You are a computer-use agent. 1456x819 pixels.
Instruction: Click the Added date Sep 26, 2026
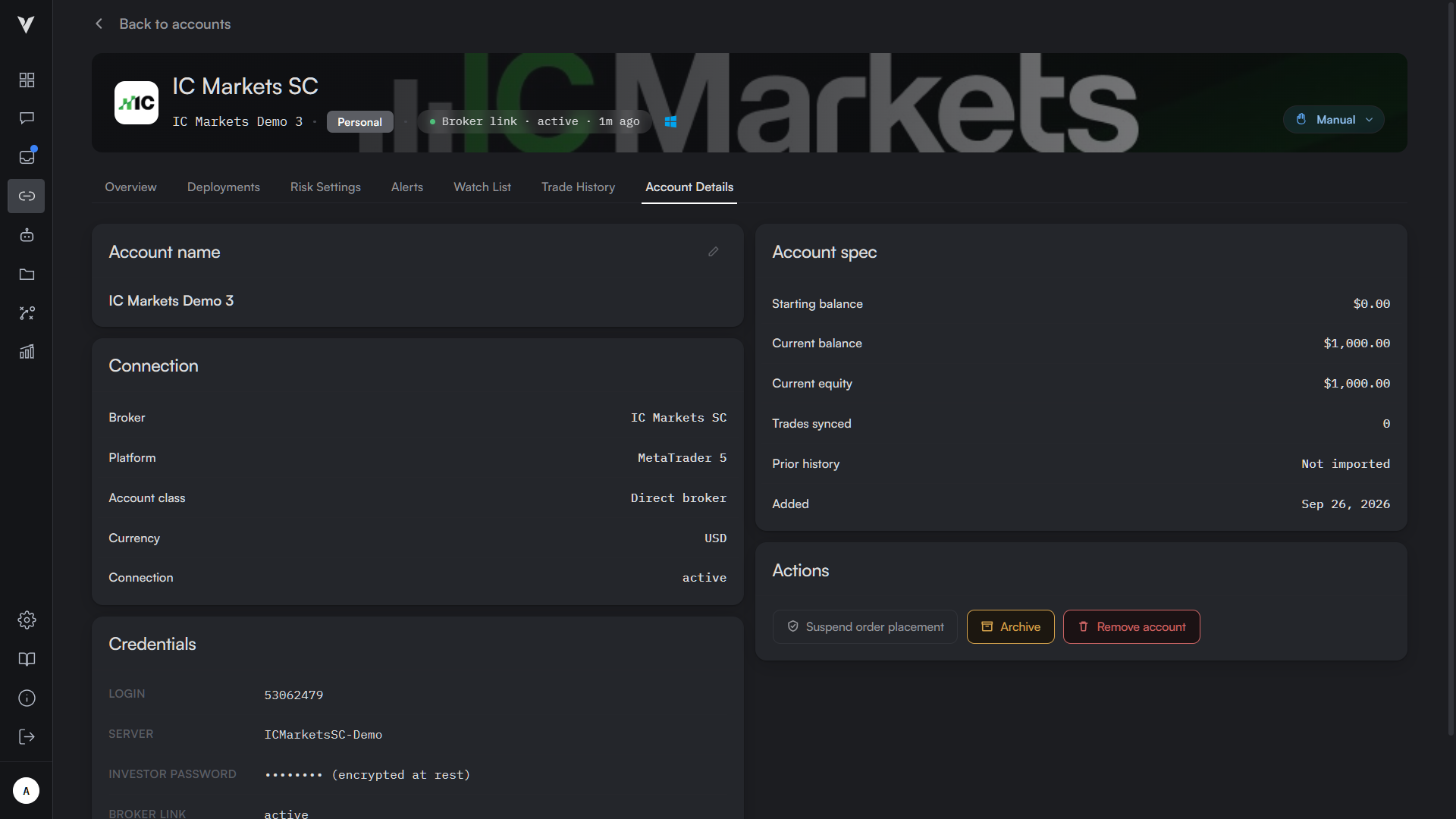[x=1345, y=504]
